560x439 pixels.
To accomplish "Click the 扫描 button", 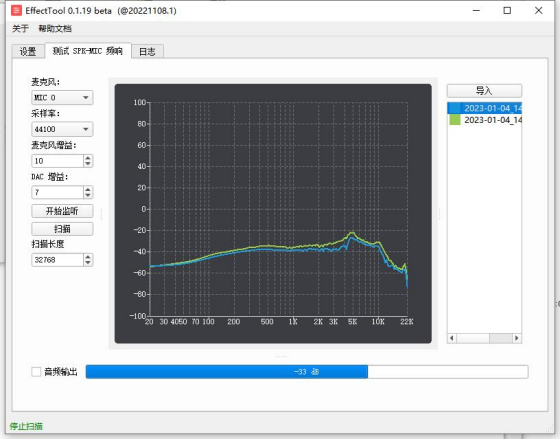I will click(x=62, y=229).
